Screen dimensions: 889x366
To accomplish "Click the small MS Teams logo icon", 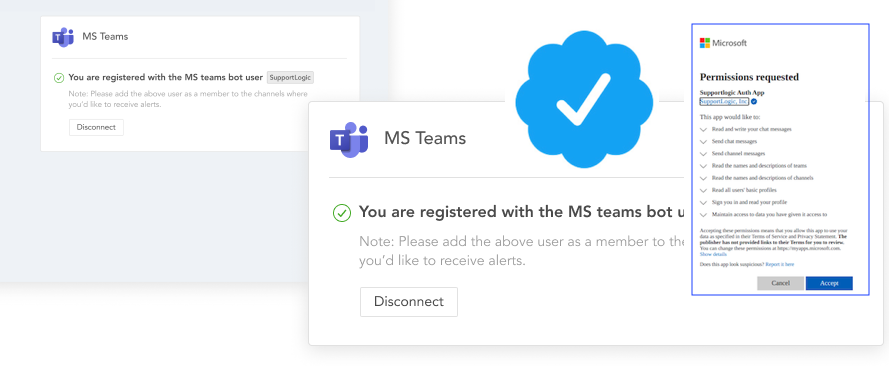I will [63, 37].
